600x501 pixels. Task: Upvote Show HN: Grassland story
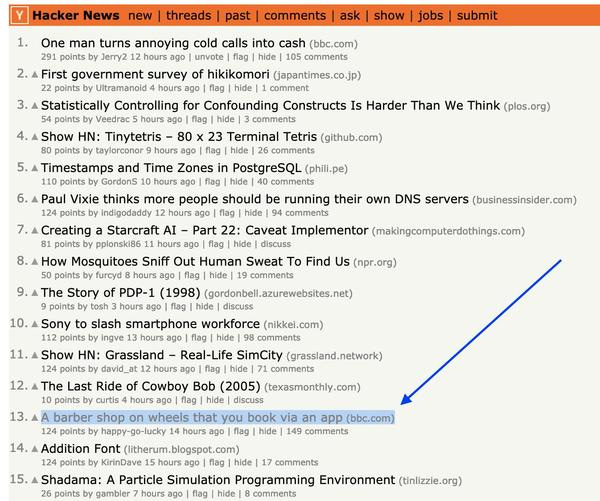(34, 355)
